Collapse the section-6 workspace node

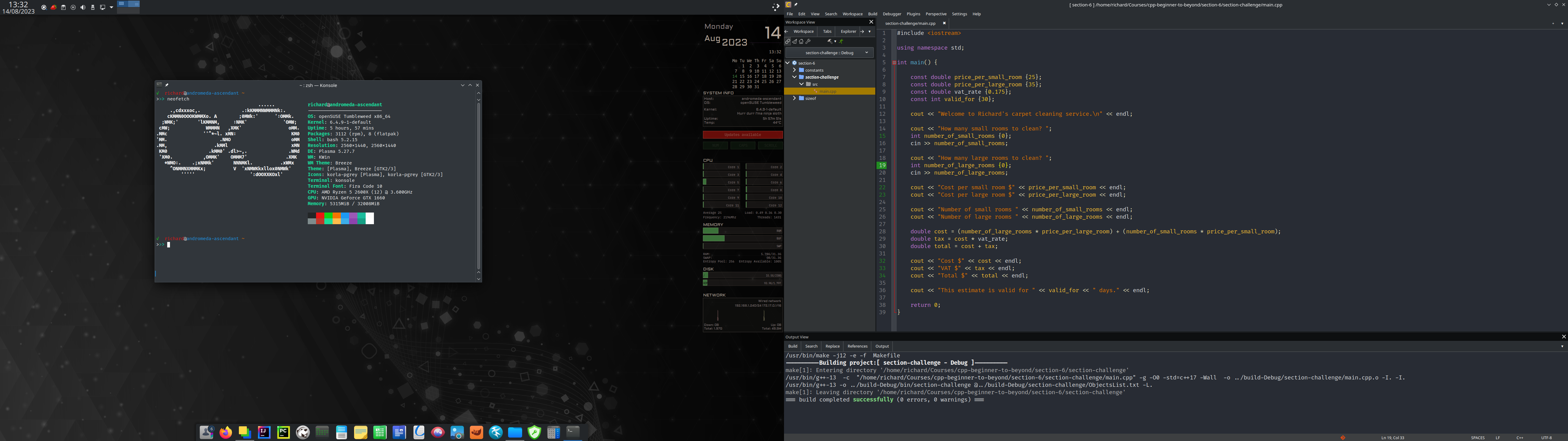[788, 63]
